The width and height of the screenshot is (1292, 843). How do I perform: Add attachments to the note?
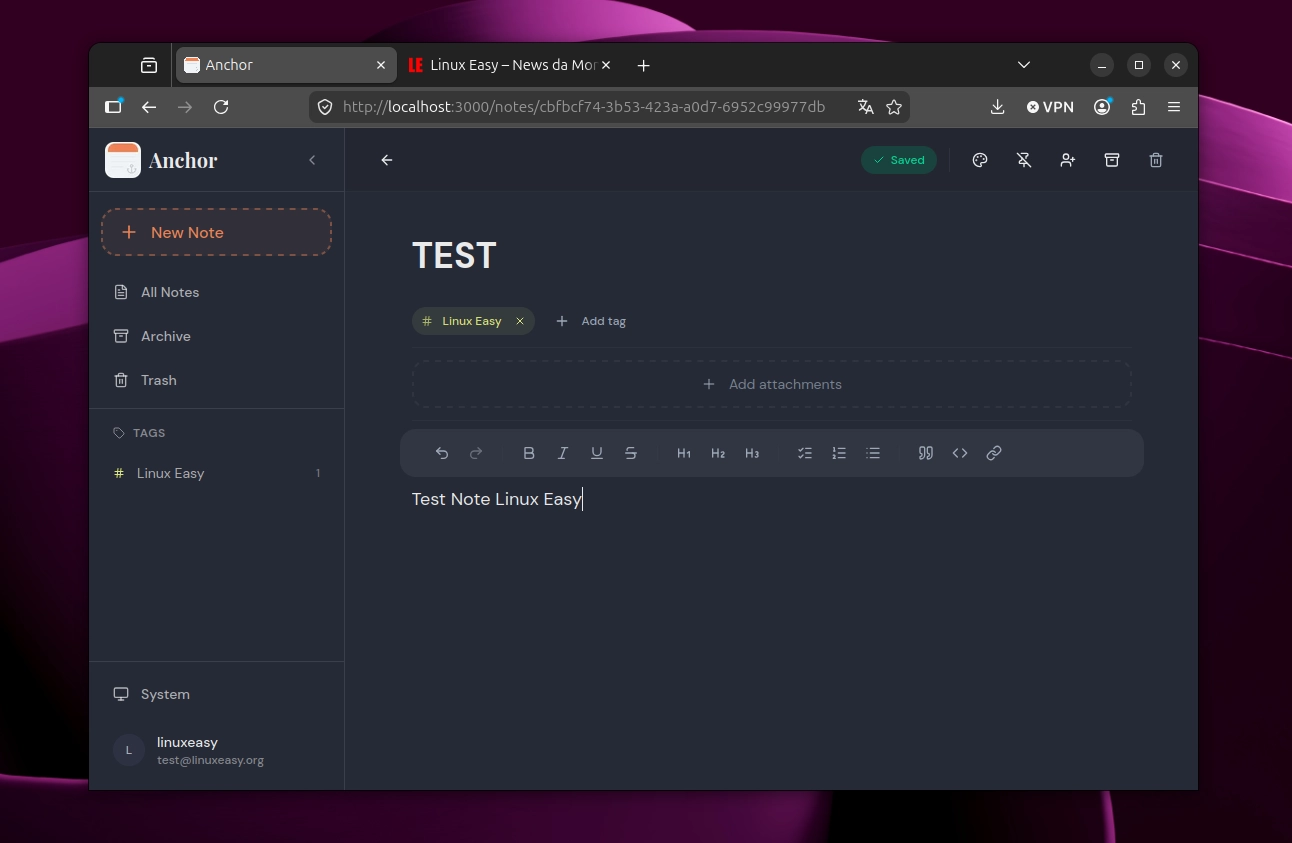[x=772, y=384]
